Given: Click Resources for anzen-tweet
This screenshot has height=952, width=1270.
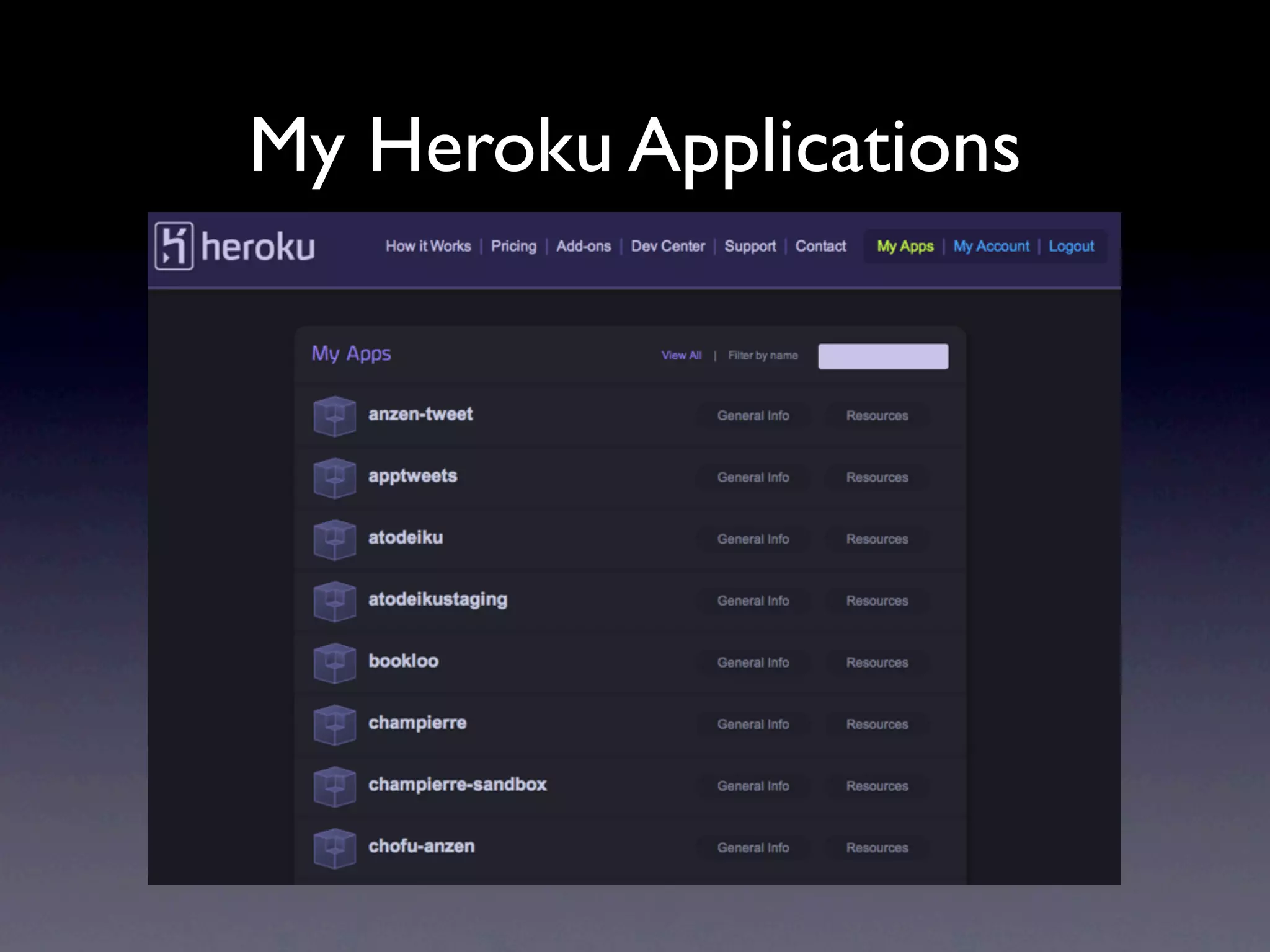Looking at the screenshot, I should tap(877, 416).
